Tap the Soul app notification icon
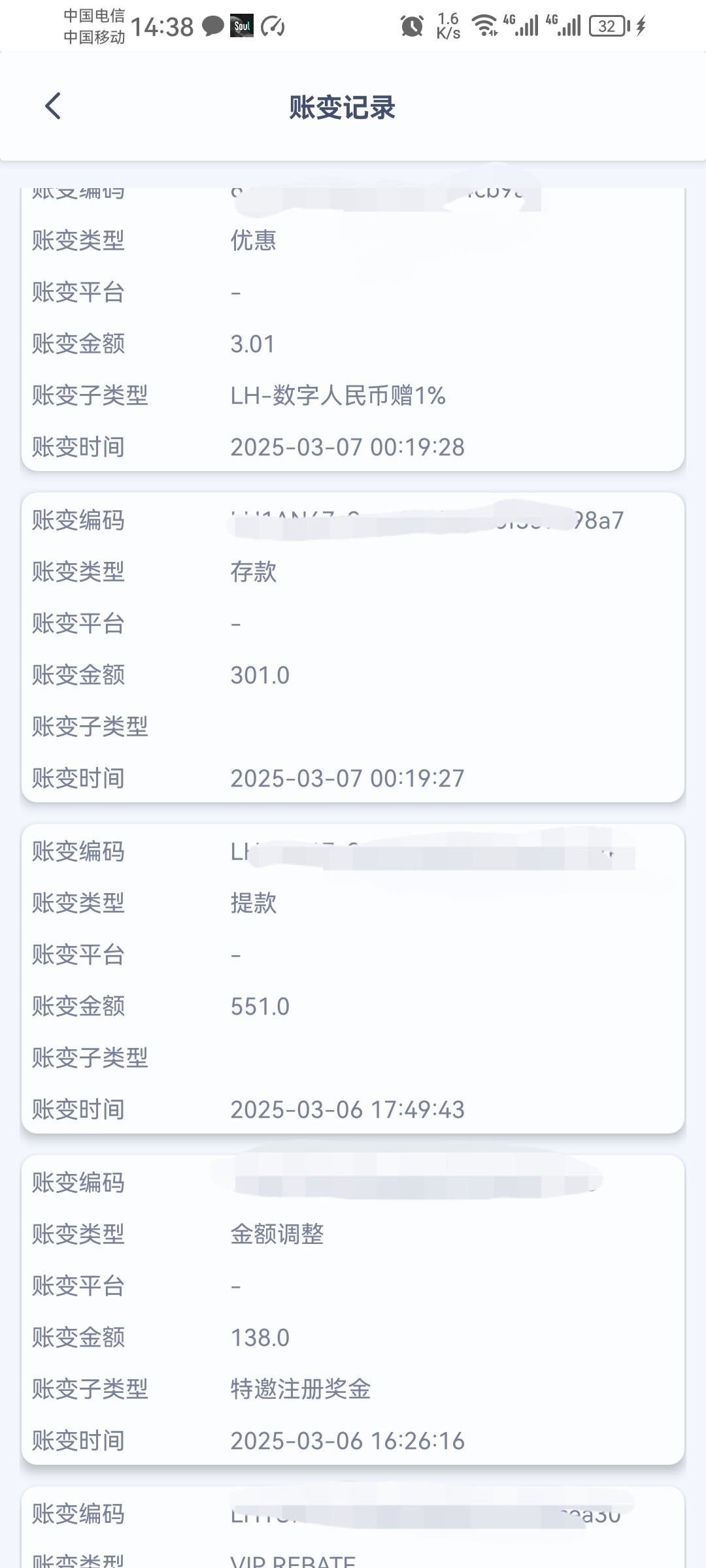 (242, 26)
